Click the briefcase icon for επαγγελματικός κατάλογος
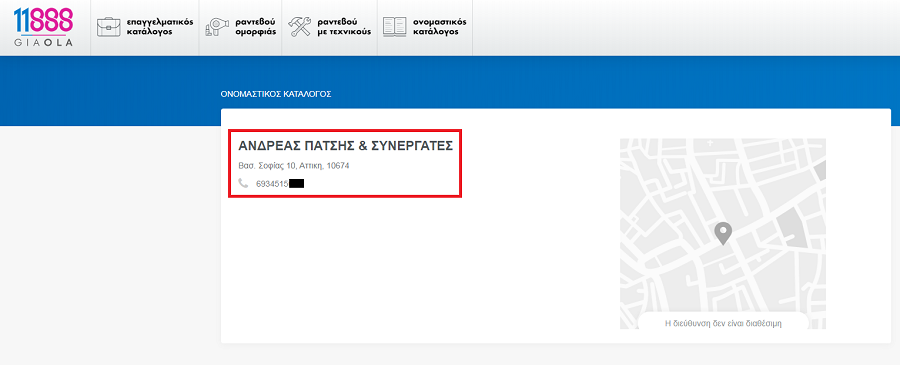This screenshot has height=365, width=900. 108,27
